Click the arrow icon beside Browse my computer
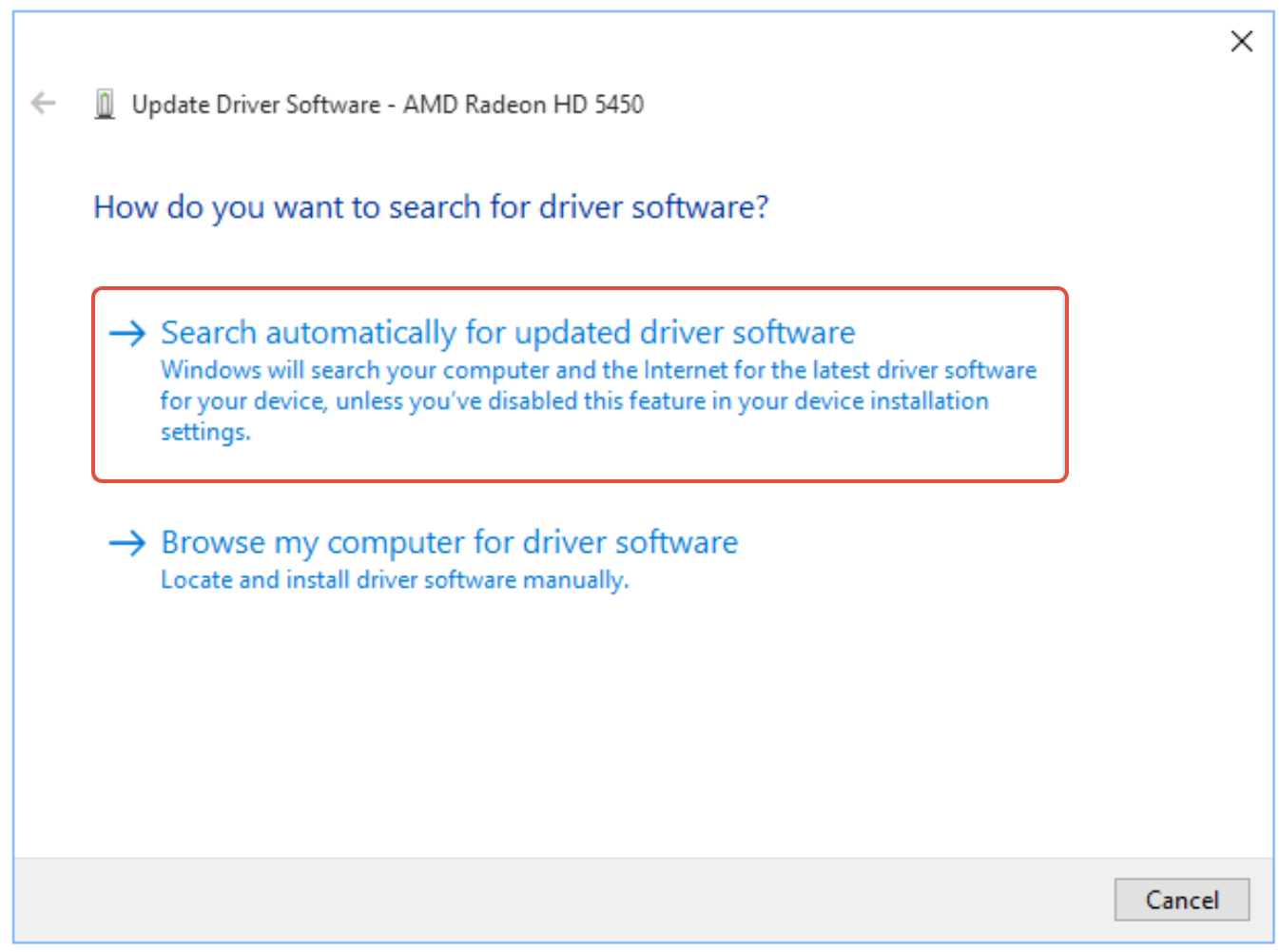Viewport: 1279px width, 952px height. coord(127,543)
